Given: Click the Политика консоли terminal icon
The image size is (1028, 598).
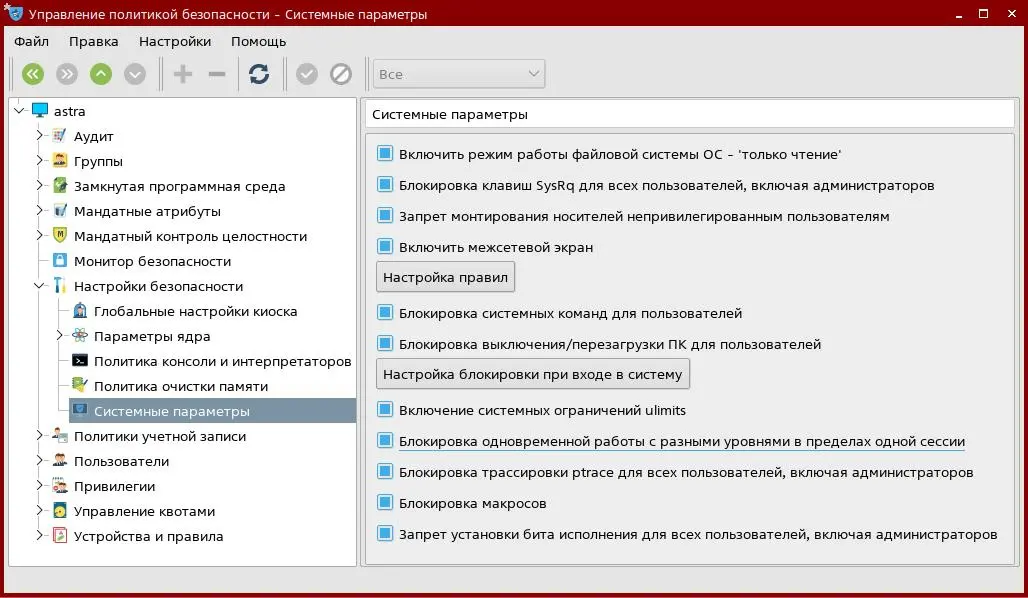Looking at the screenshot, I should (80, 361).
